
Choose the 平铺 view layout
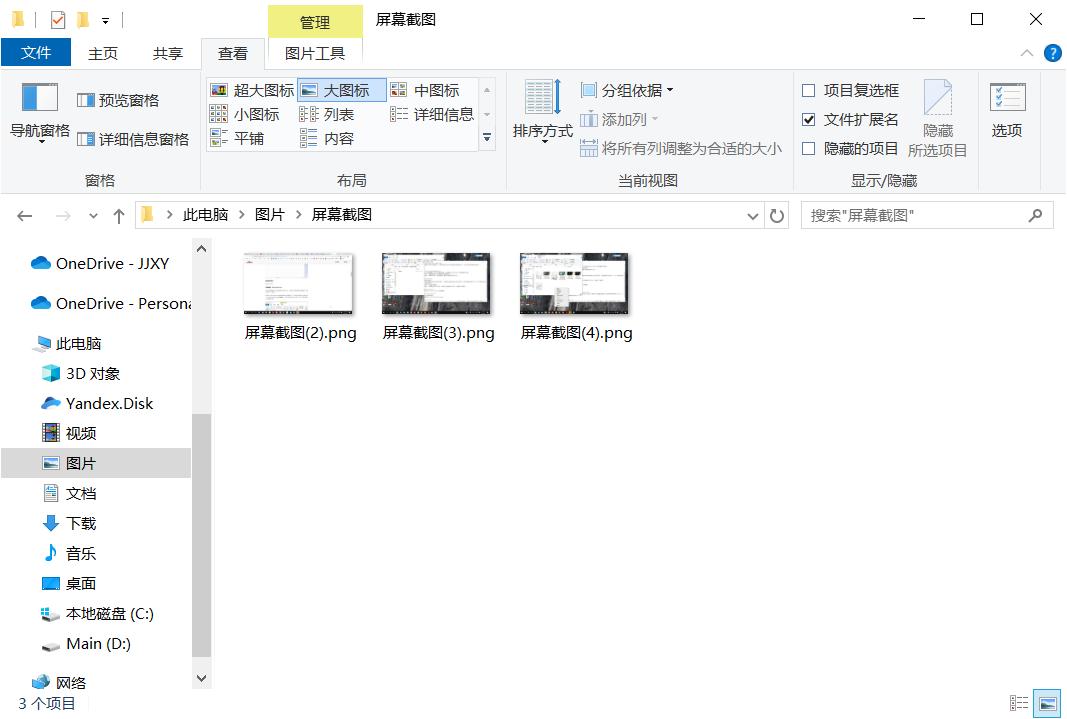243,137
